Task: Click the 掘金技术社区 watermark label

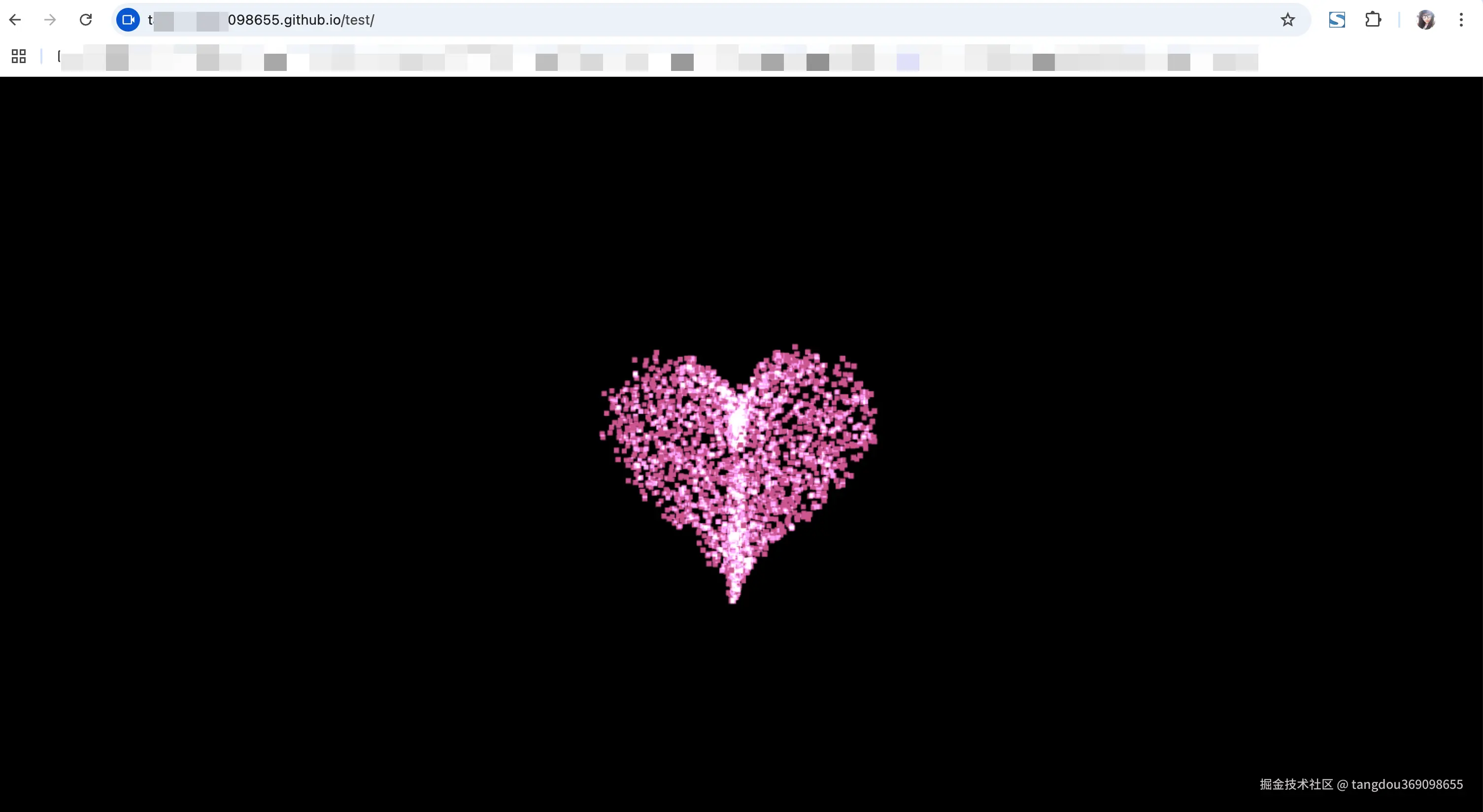Action: coord(1296,784)
